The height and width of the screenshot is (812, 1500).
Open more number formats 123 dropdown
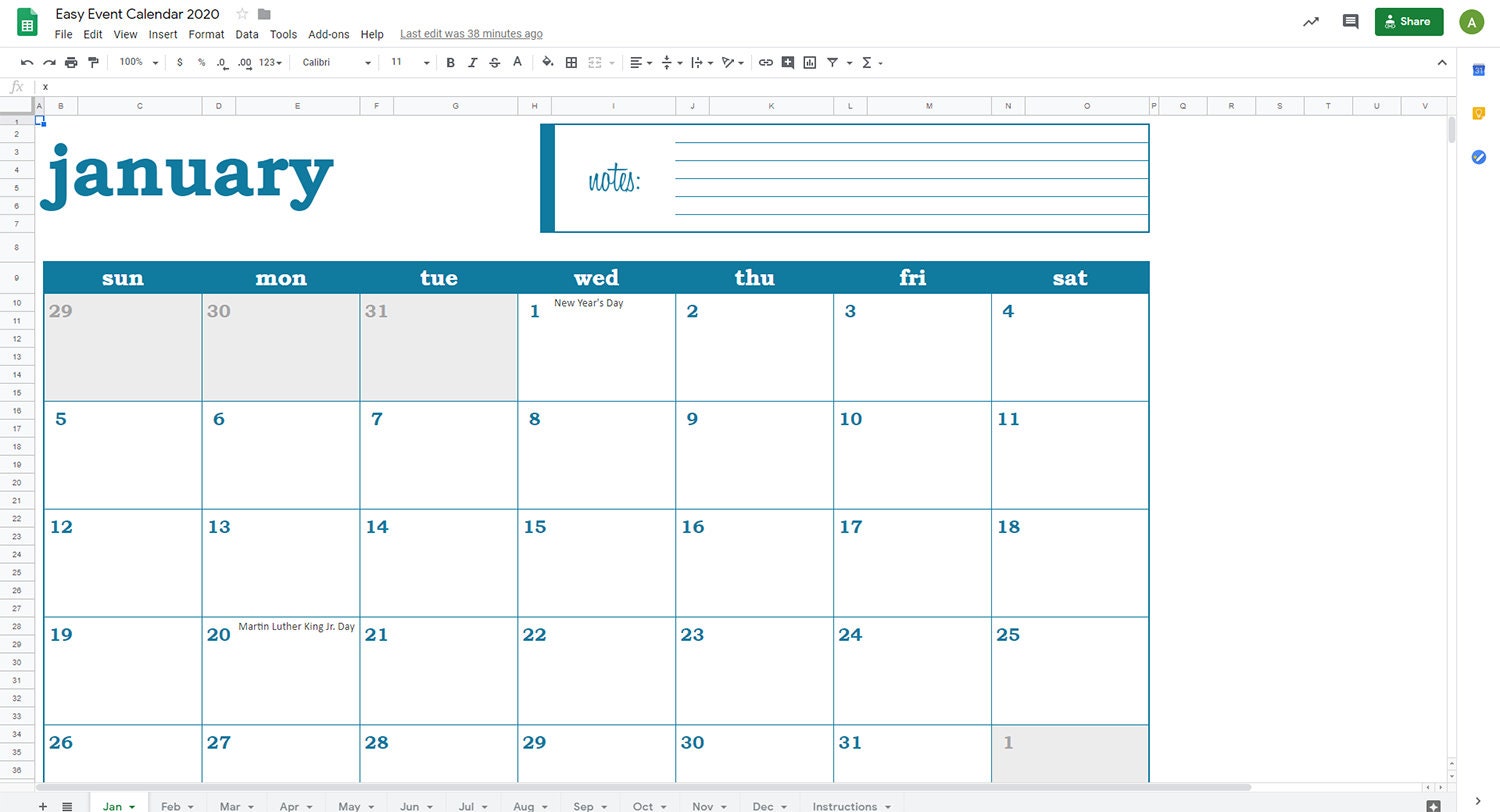click(270, 62)
